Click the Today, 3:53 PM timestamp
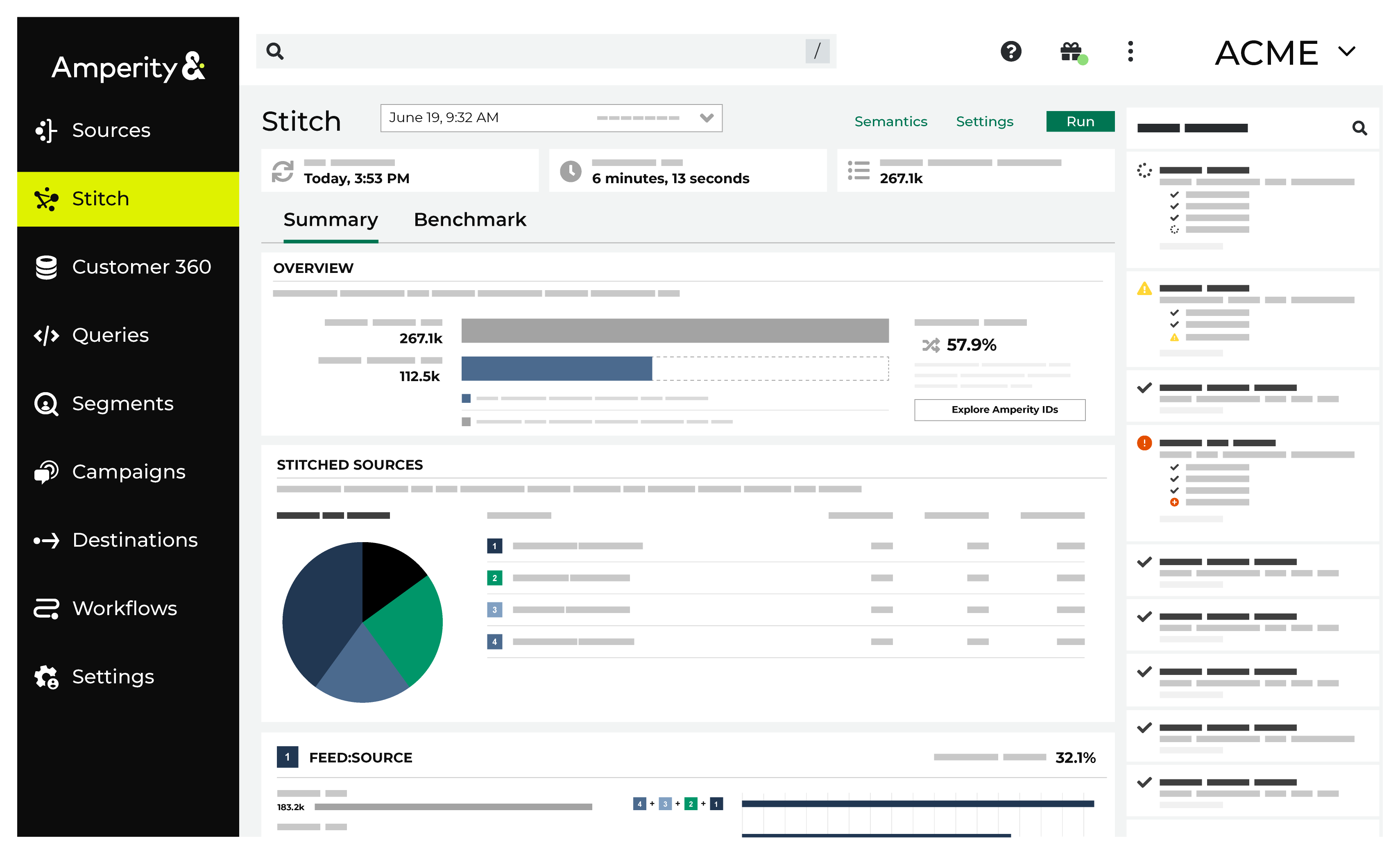Viewport: 1400px width, 854px height. point(356,179)
